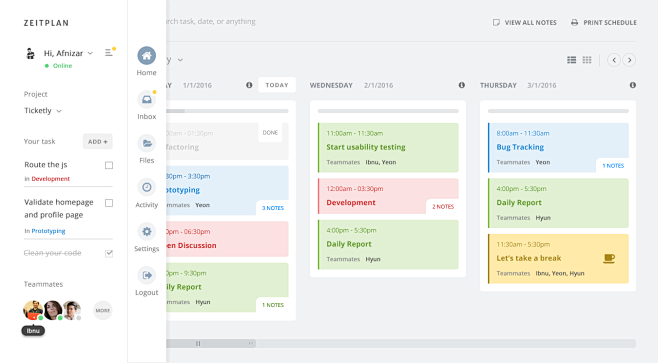Switch to grid view icon
658x363 pixels.
pos(587,60)
